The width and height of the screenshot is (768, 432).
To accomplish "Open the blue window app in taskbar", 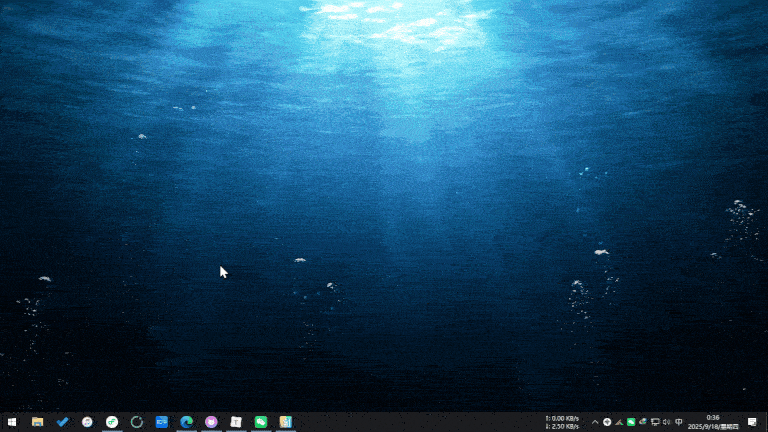I will point(162,422).
